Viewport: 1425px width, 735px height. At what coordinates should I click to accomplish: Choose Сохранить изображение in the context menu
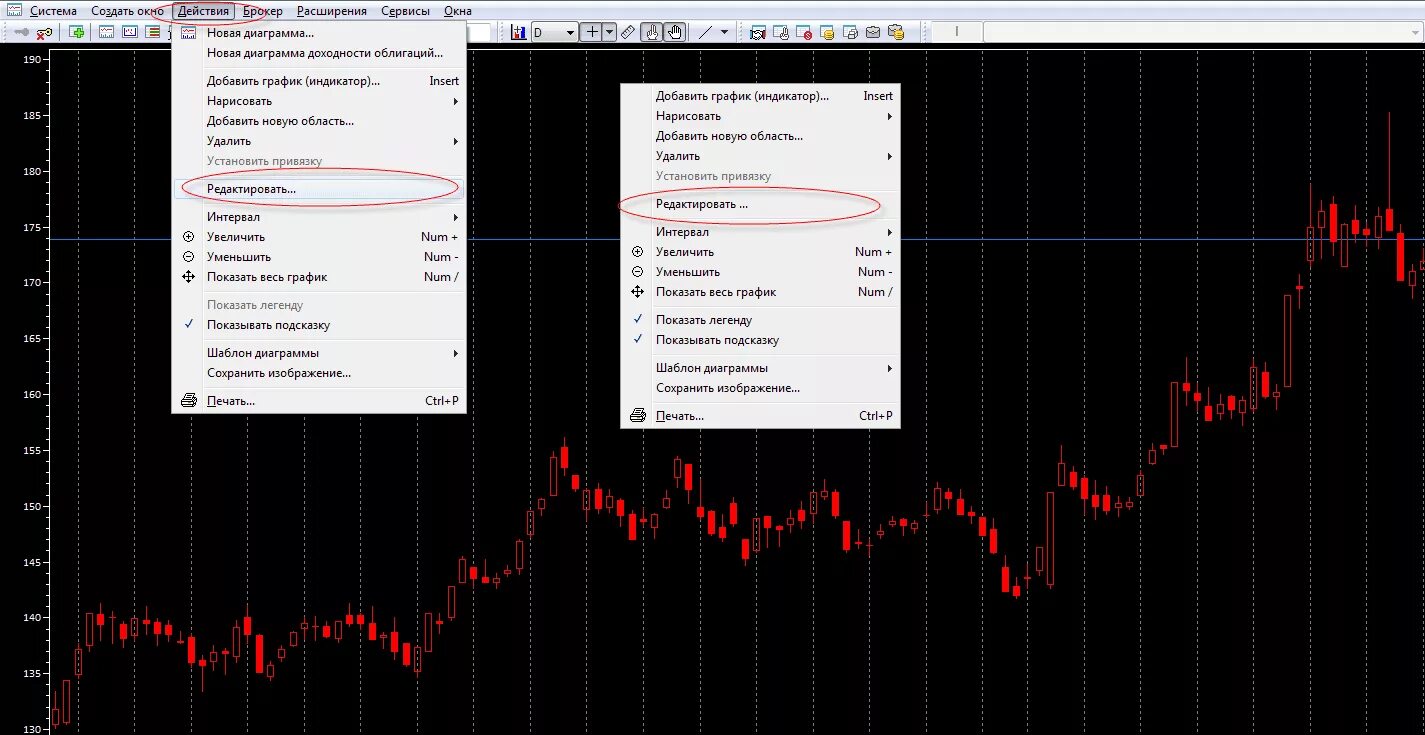click(x=760, y=388)
